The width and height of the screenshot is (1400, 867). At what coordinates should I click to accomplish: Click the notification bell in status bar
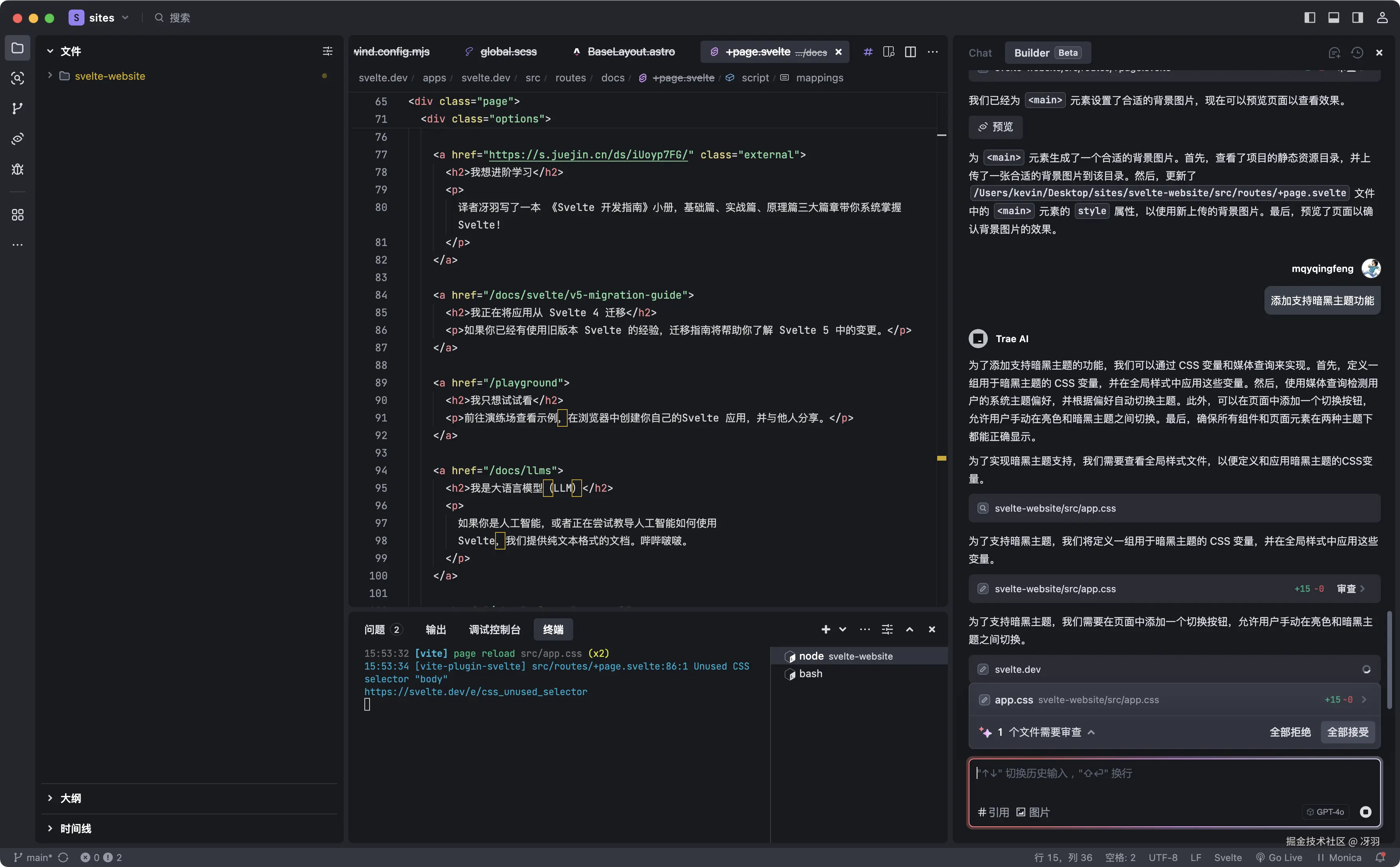[1380, 857]
